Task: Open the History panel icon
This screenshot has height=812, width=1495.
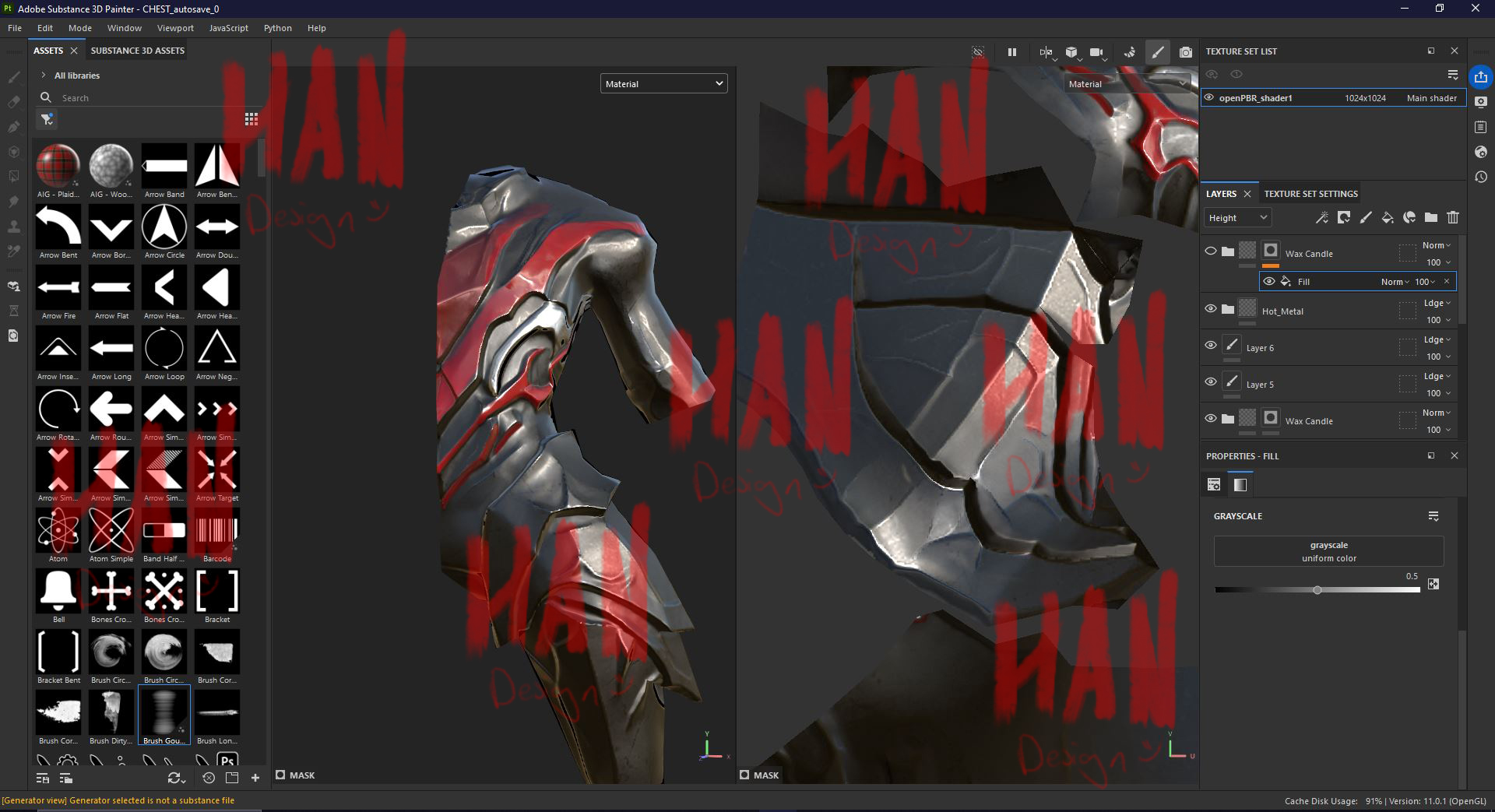Action: tap(1480, 177)
